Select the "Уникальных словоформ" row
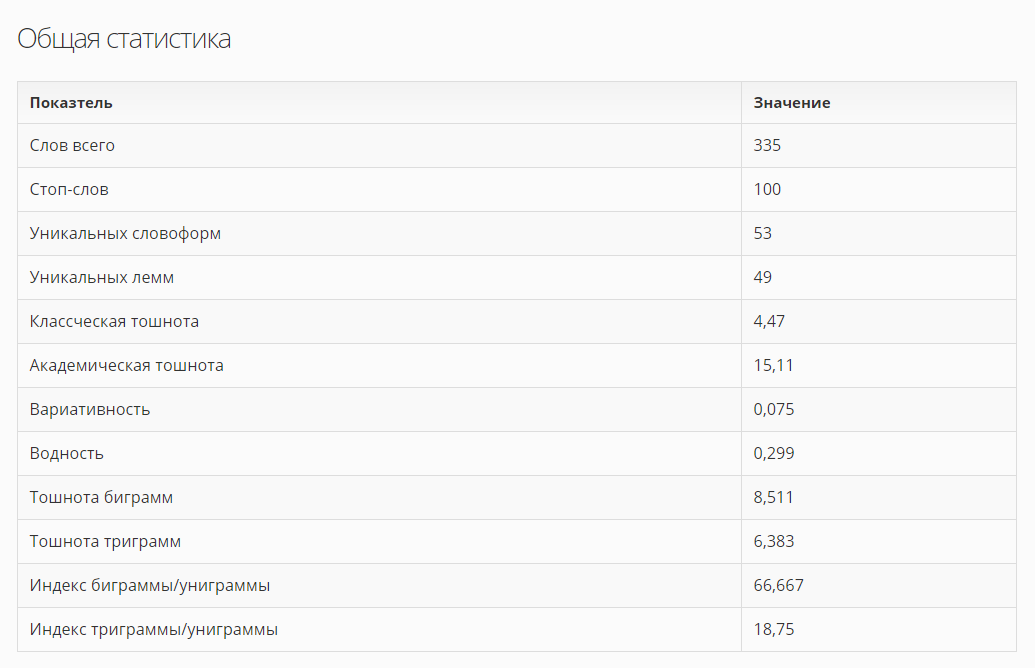 pyautogui.click(x=125, y=234)
